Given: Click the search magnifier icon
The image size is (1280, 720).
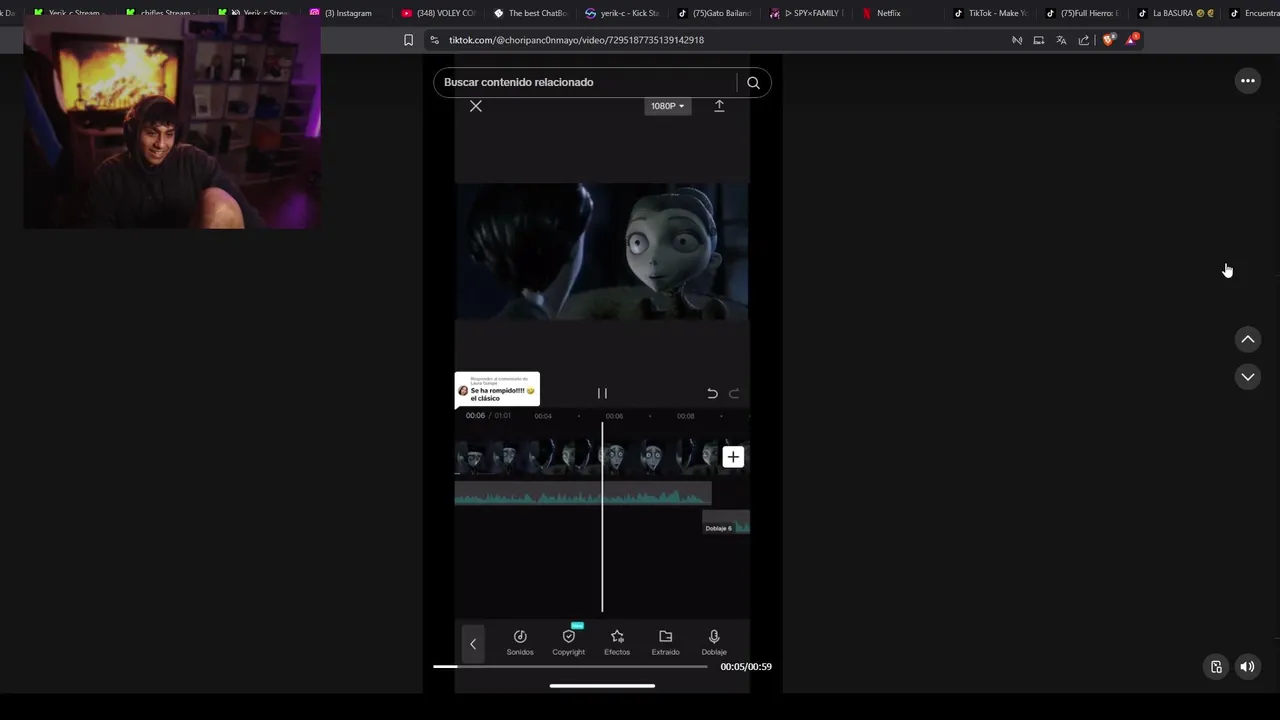Looking at the screenshot, I should point(753,83).
